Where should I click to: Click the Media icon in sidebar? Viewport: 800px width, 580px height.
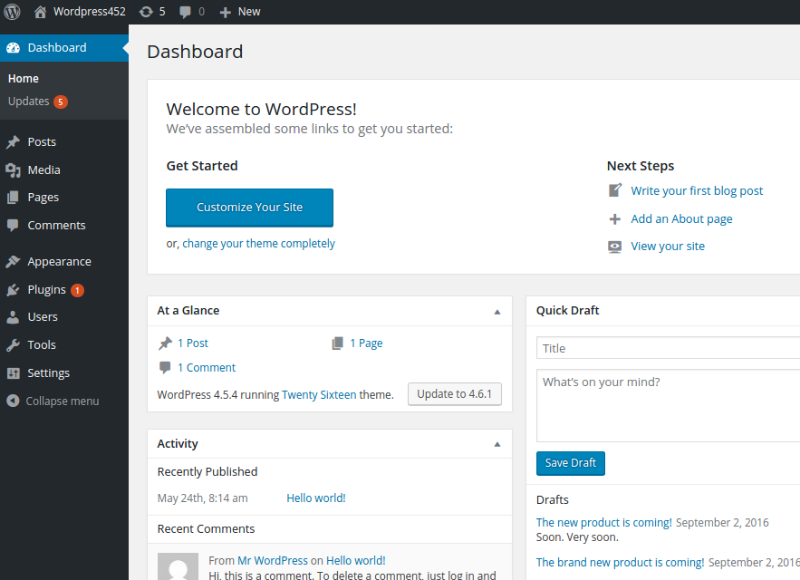click(x=13, y=170)
